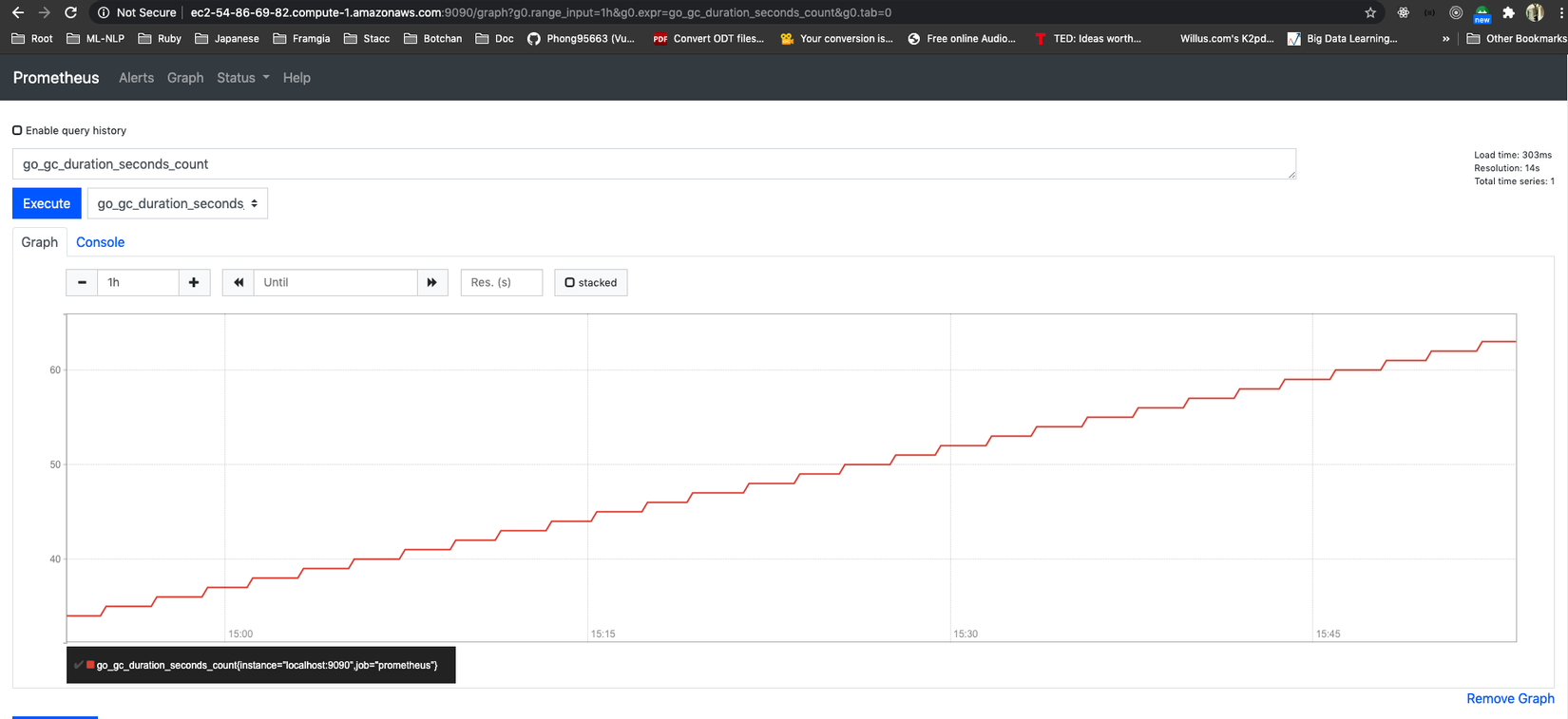
Task: Open the TED: Ideas worth bookmark
Action: [1087, 39]
